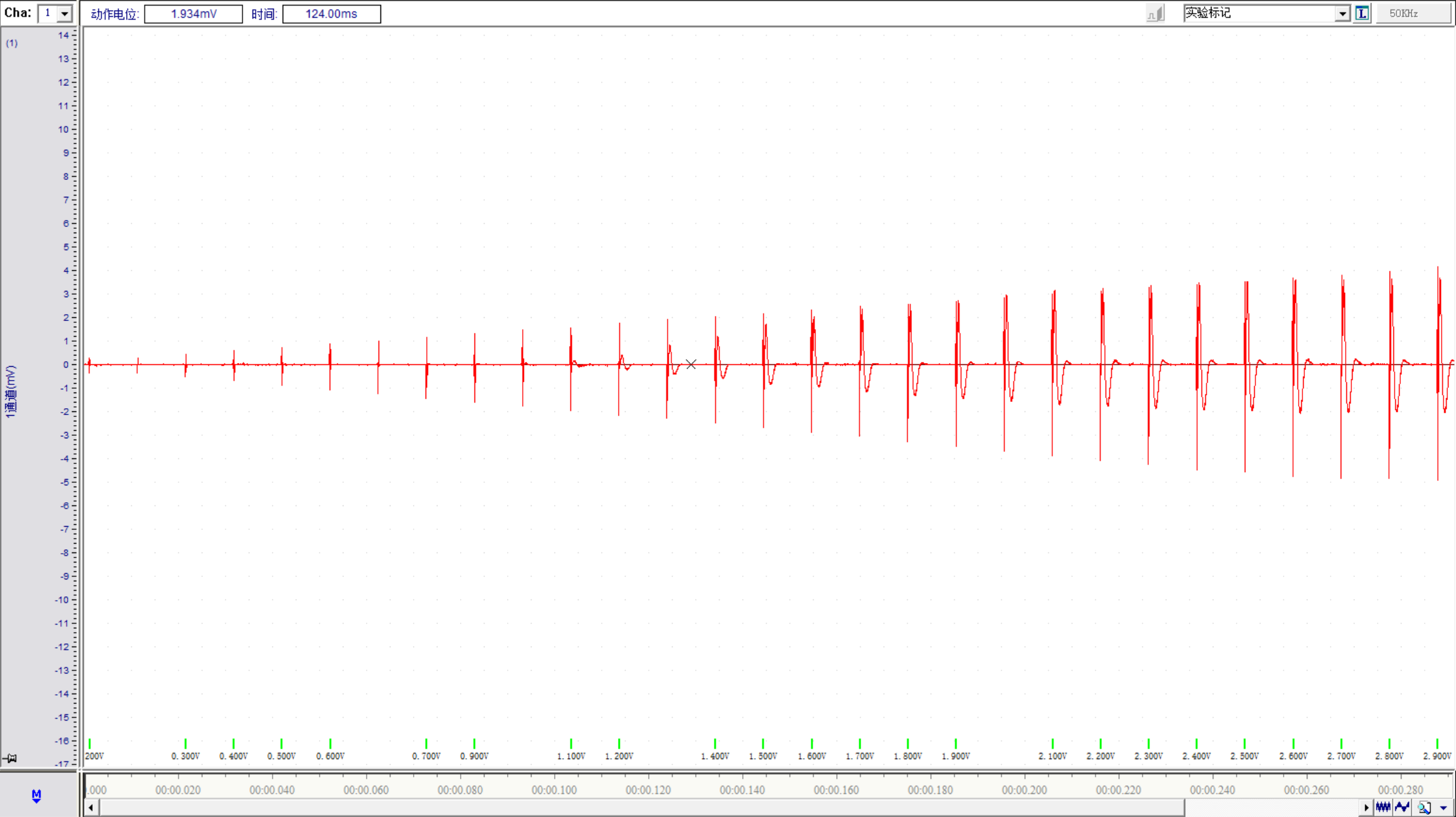Toggle the blue L label icon

click(1362, 13)
